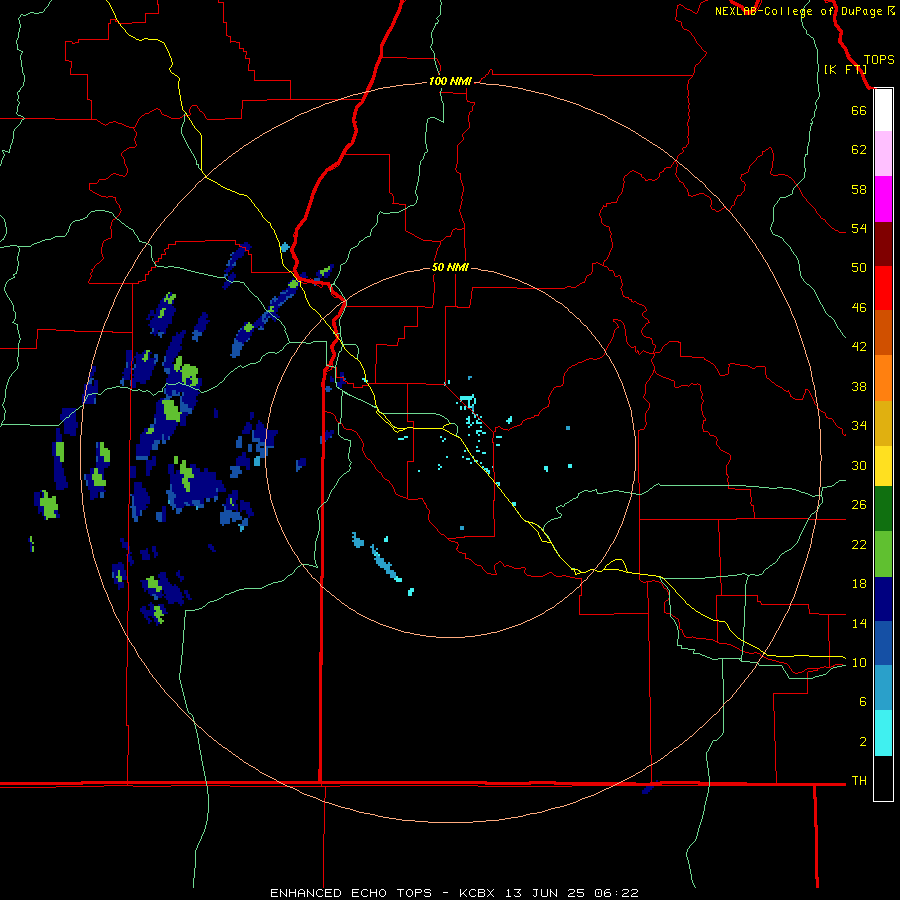This screenshot has width=900, height=900.
Task: Click the legend value '30'
Action: (859, 465)
